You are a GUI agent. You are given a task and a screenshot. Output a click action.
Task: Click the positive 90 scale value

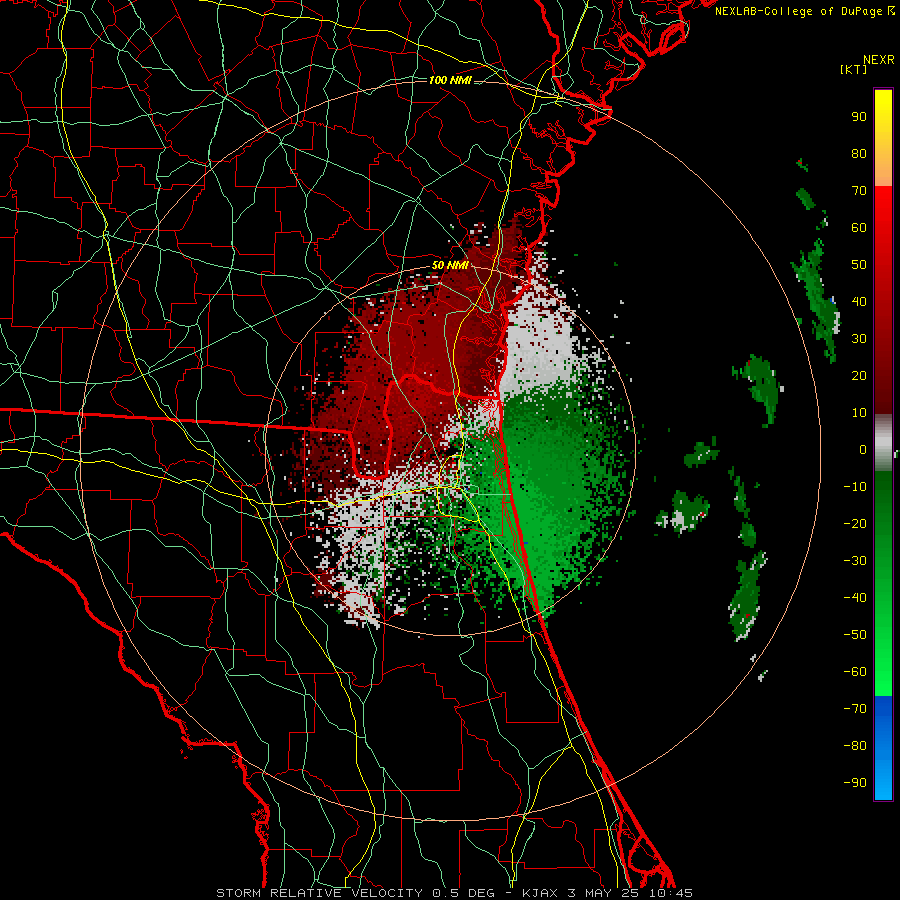tap(859, 117)
